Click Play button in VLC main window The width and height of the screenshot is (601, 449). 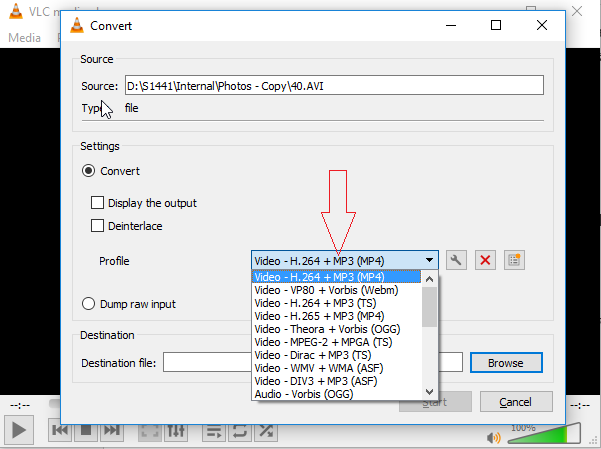(x=18, y=430)
